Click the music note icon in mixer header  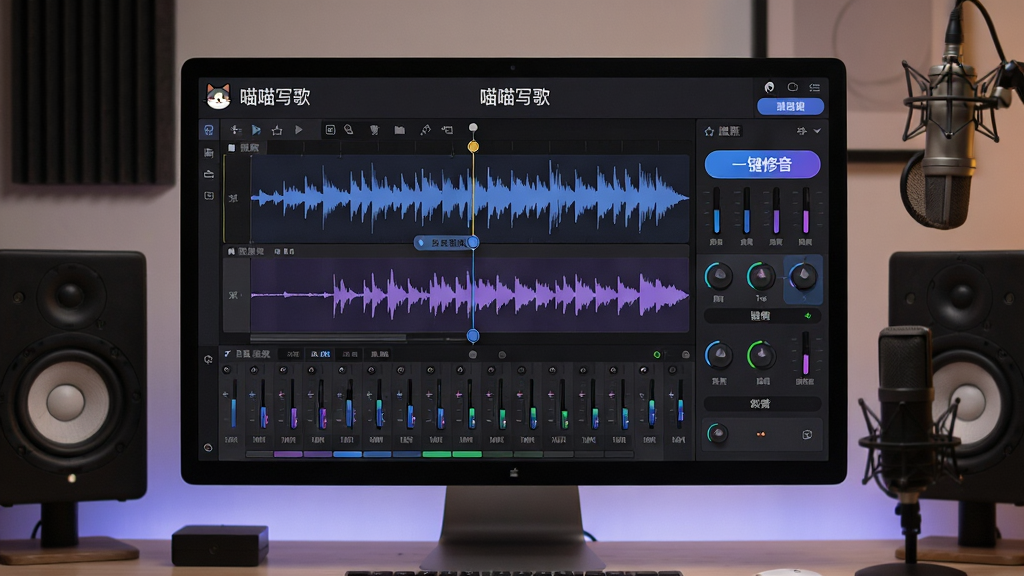click(x=227, y=354)
